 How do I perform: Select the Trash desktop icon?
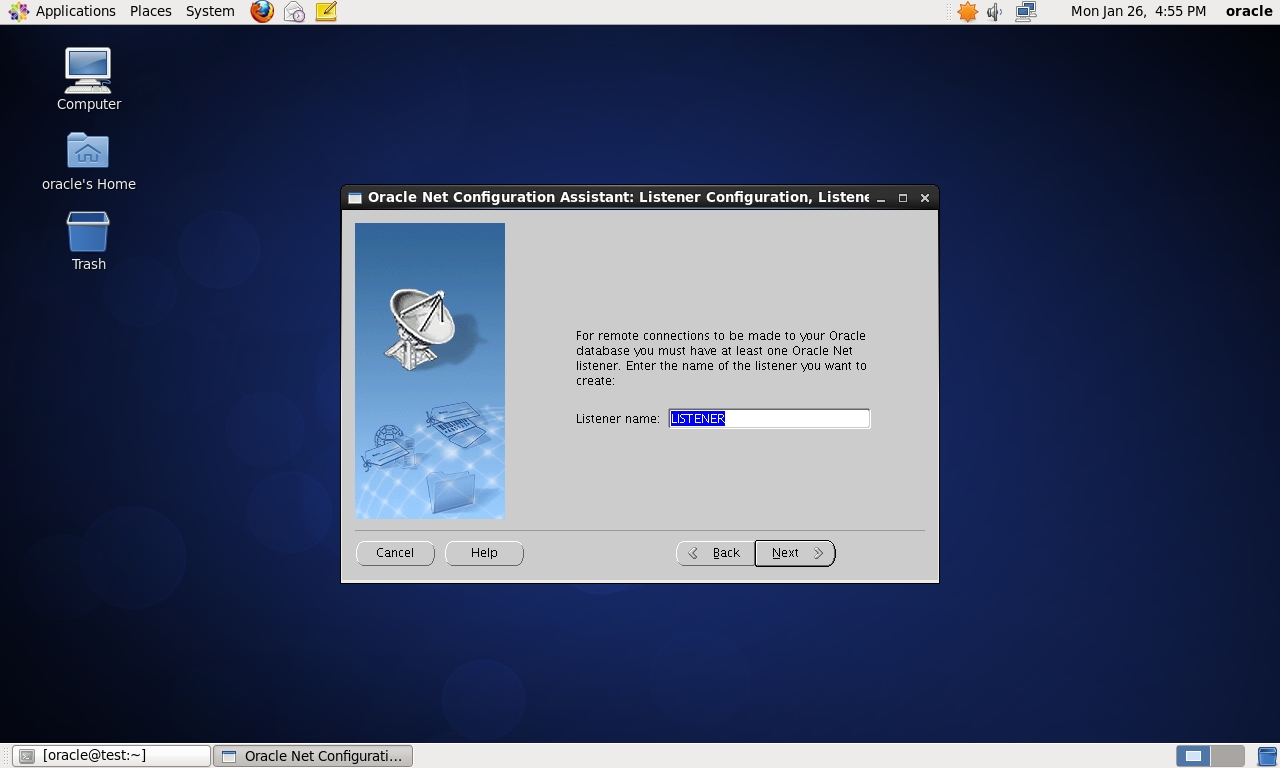pyautogui.click(x=88, y=241)
